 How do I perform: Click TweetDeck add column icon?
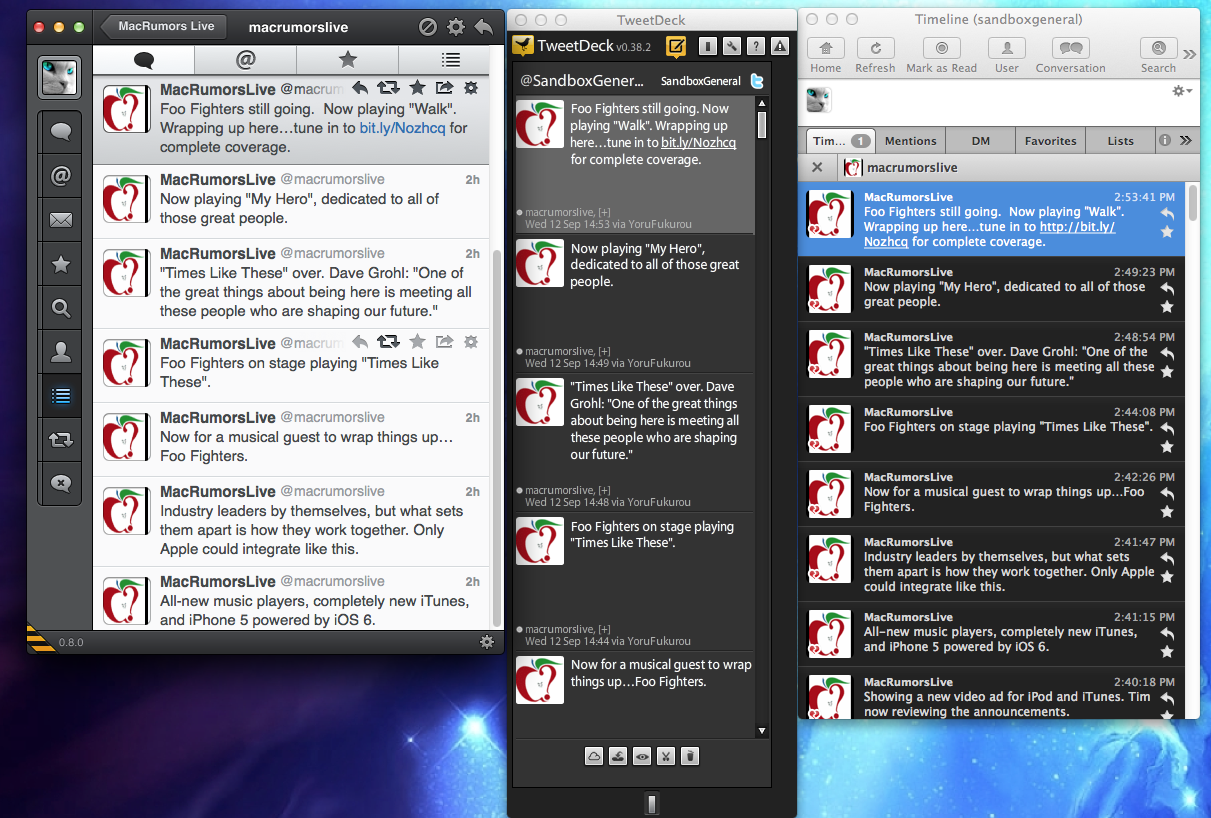[707, 46]
